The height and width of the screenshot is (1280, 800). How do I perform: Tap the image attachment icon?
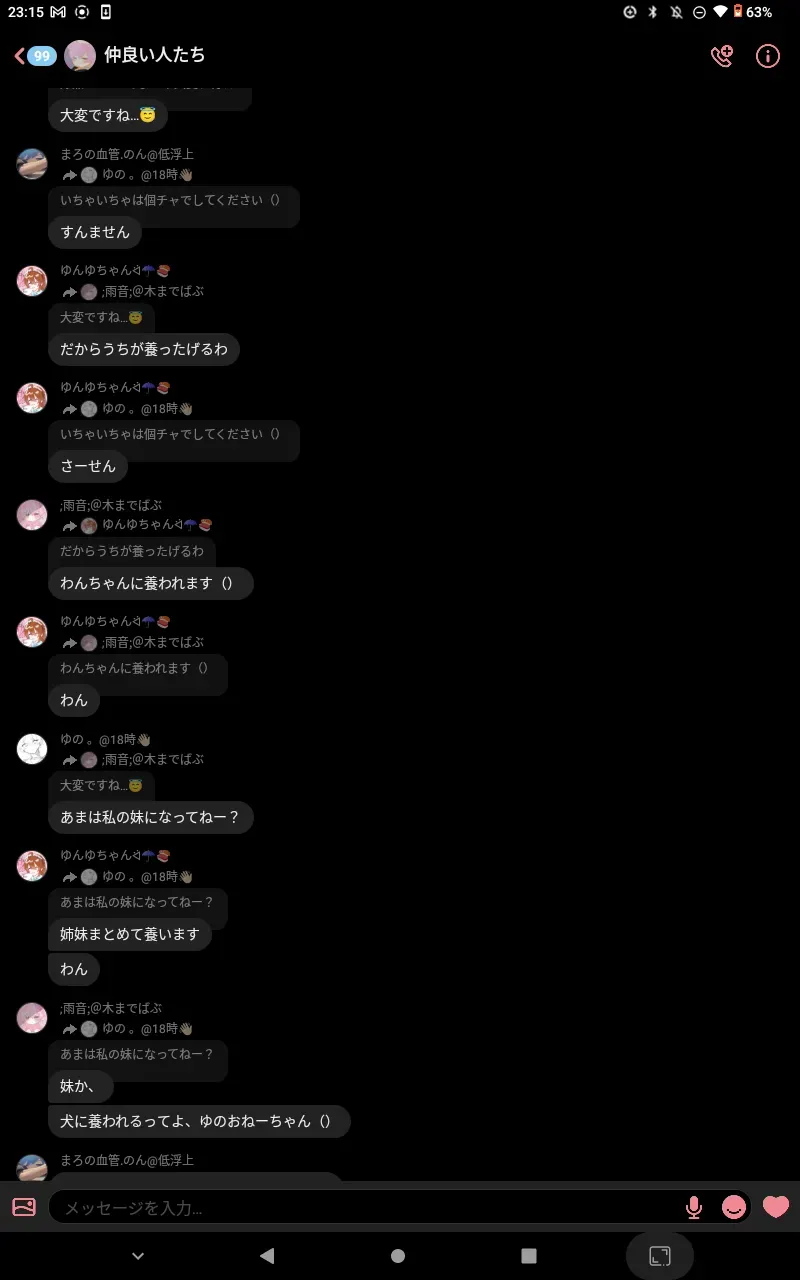click(24, 1207)
